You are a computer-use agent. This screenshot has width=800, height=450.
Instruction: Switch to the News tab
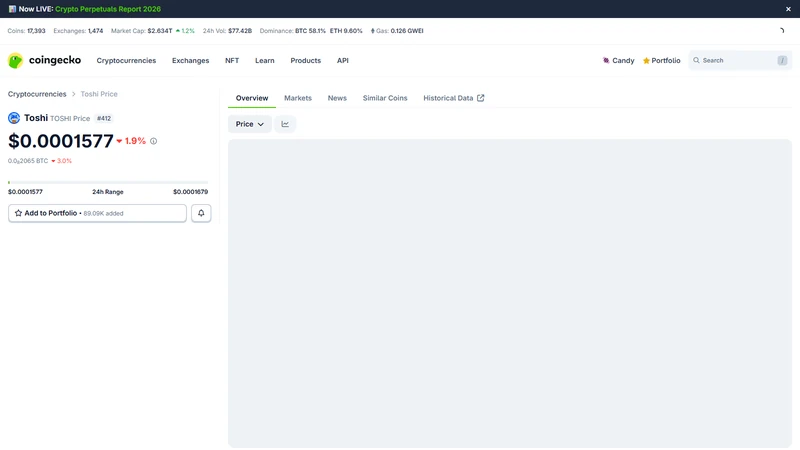pos(337,98)
